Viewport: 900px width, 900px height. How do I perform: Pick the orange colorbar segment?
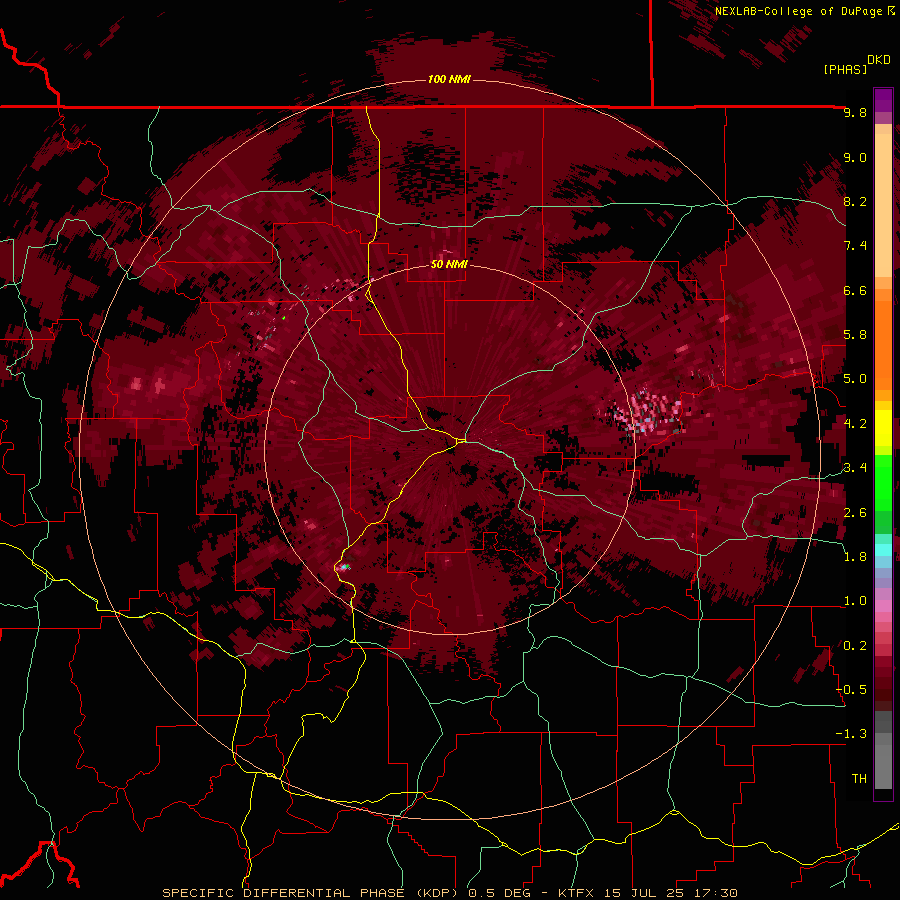tap(883, 344)
